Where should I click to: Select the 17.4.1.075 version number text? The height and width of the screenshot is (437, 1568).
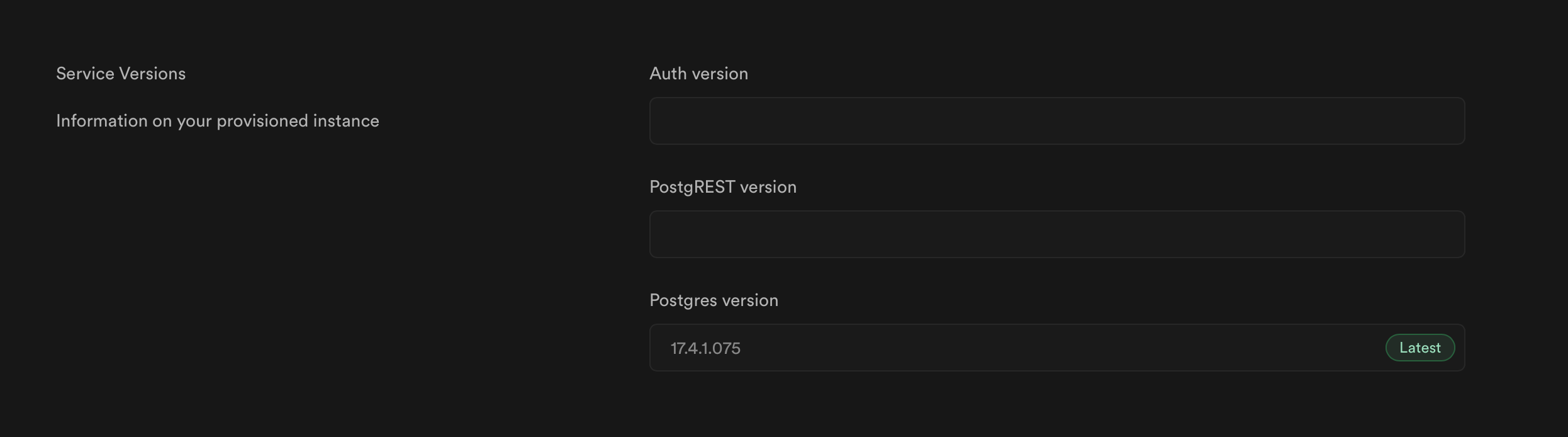[705, 348]
